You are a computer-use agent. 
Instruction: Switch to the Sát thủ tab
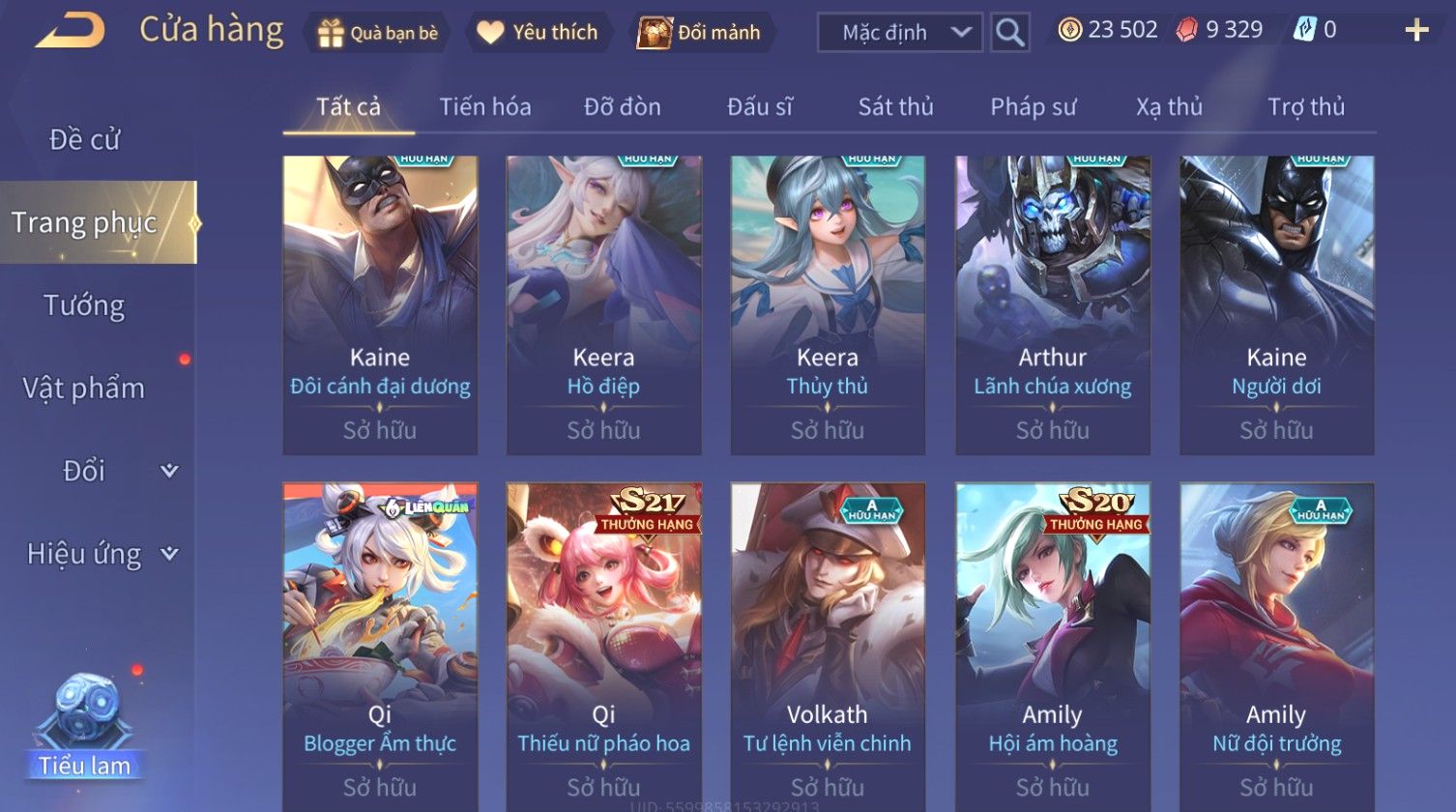click(x=895, y=107)
